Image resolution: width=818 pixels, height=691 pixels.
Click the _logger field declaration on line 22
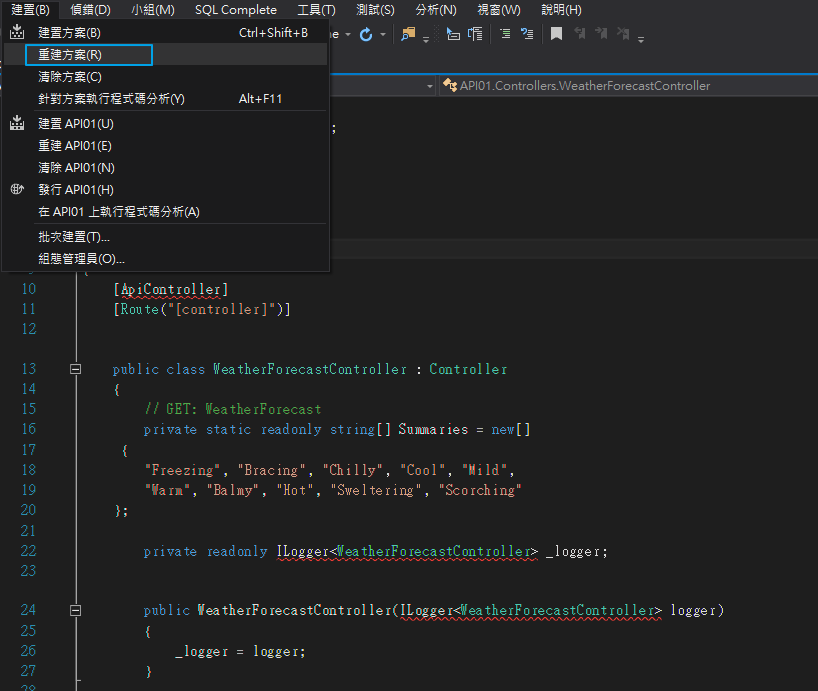(x=576, y=551)
